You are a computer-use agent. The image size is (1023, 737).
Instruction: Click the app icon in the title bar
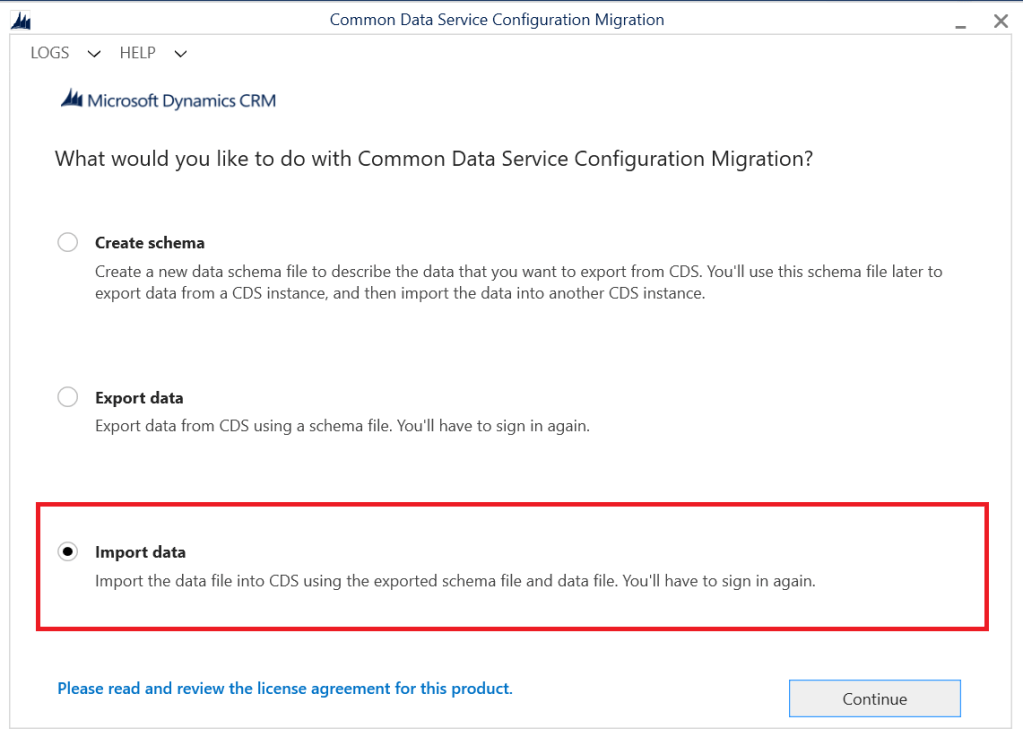tap(20, 20)
